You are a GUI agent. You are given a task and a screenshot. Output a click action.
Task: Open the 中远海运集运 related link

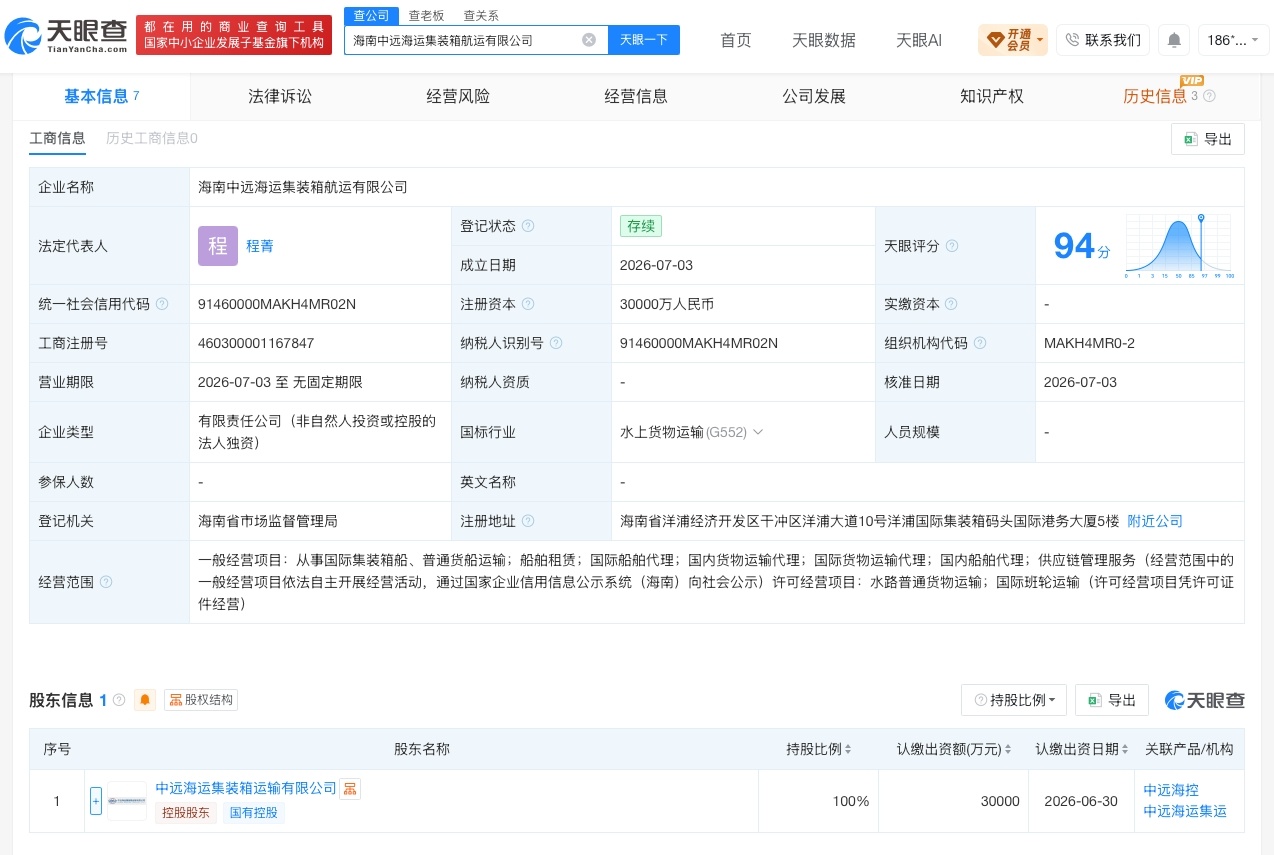pyautogui.click(x=1185, y=811)
